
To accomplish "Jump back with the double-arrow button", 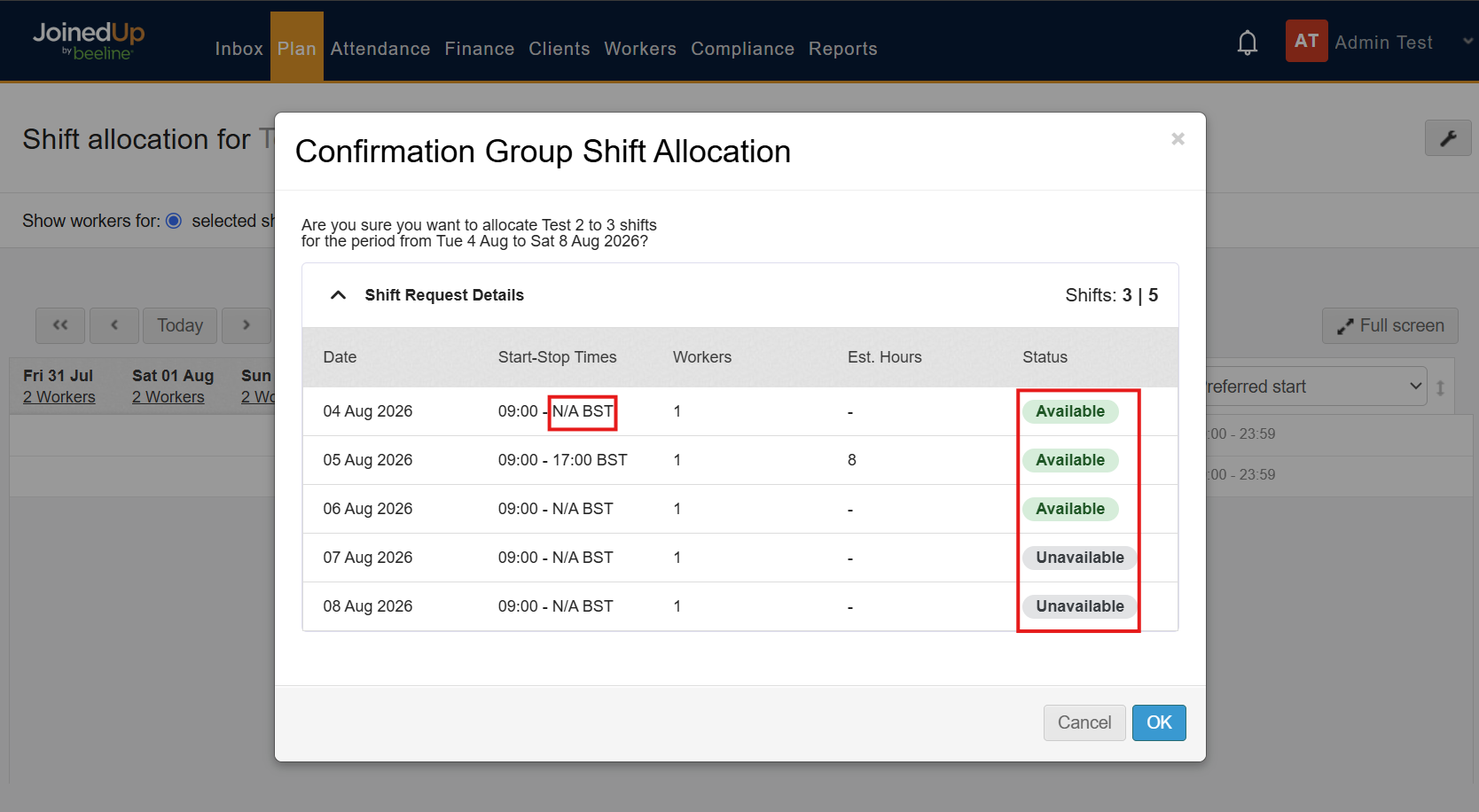I will pos(60,325).
